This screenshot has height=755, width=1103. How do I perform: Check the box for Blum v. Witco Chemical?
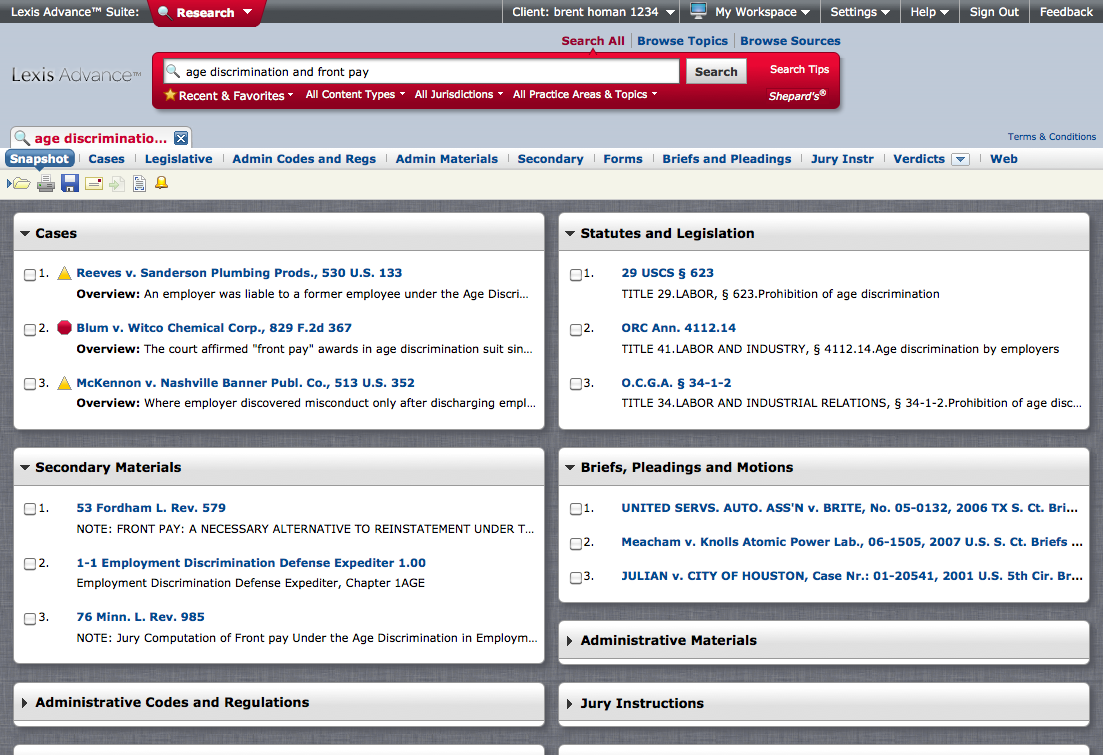(30, 329)
